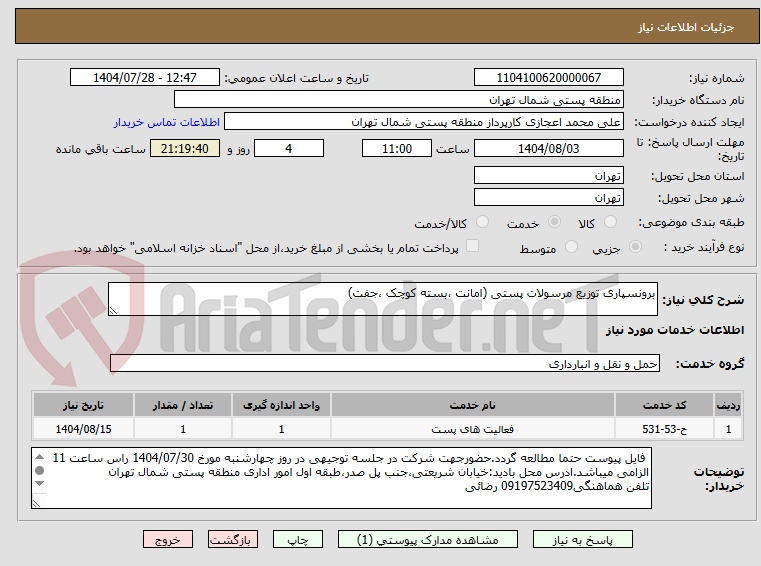Click scroll down arrow in buyer notes
The width and height of the screenshot is (761, 566).
[40, 483]
